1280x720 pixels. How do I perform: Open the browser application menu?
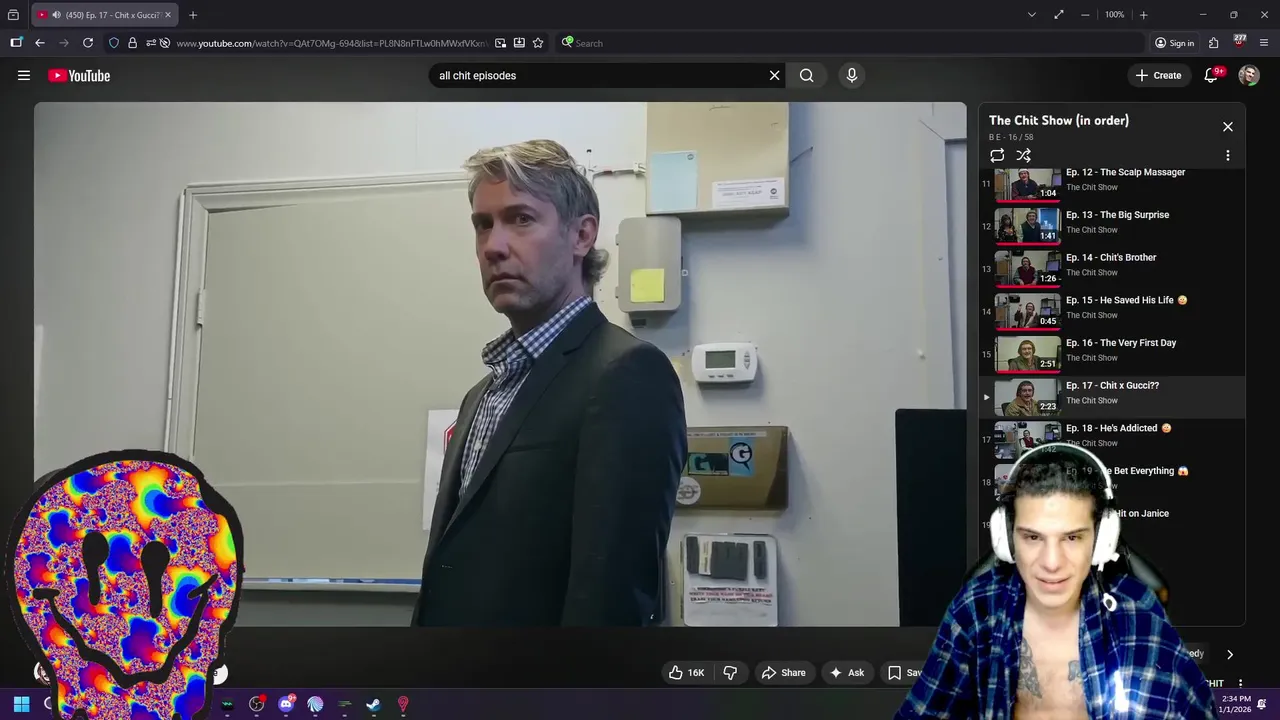pos(1264,43)
